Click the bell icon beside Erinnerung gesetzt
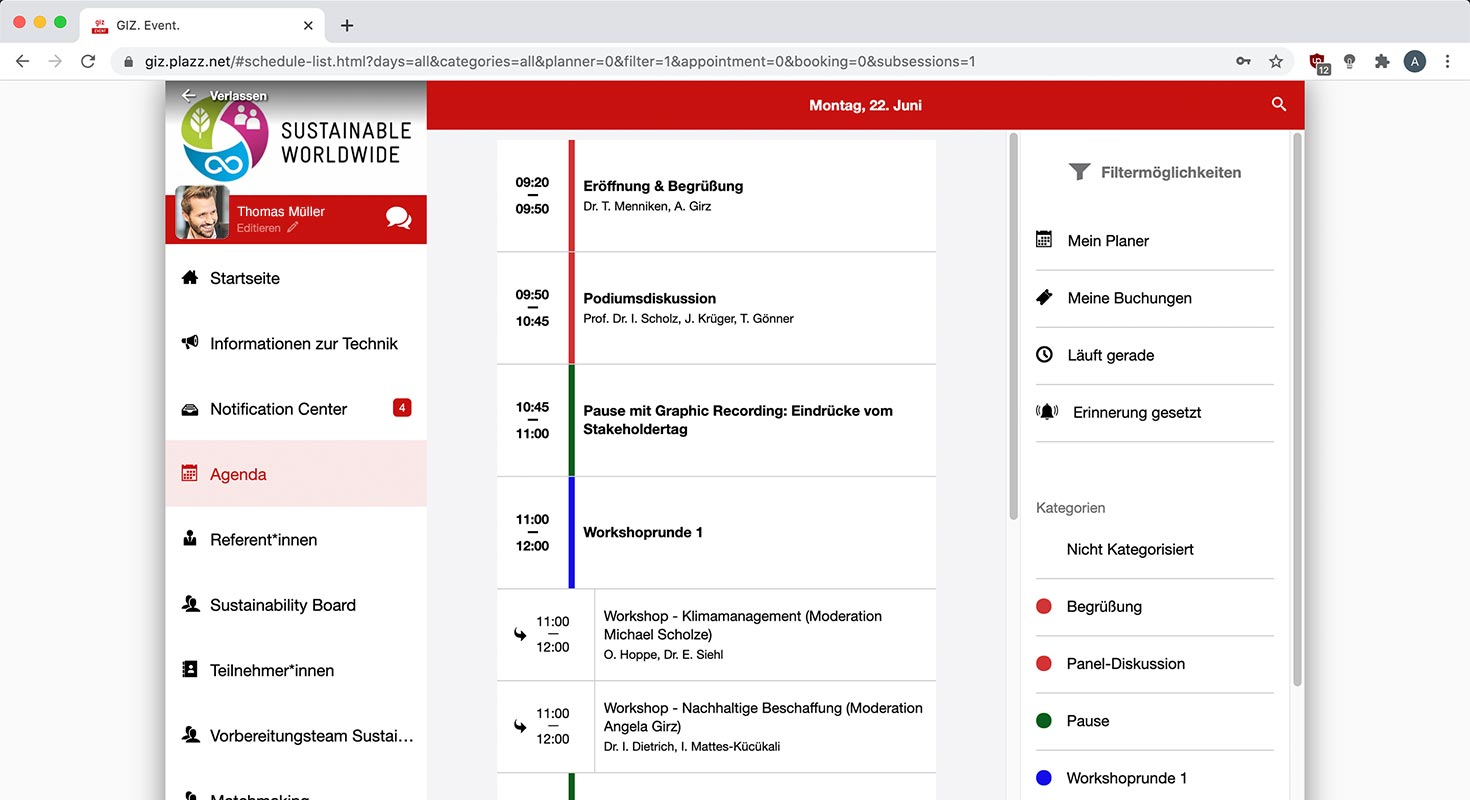Viewport: 1470px width, 800px height. pos(1047,412)
